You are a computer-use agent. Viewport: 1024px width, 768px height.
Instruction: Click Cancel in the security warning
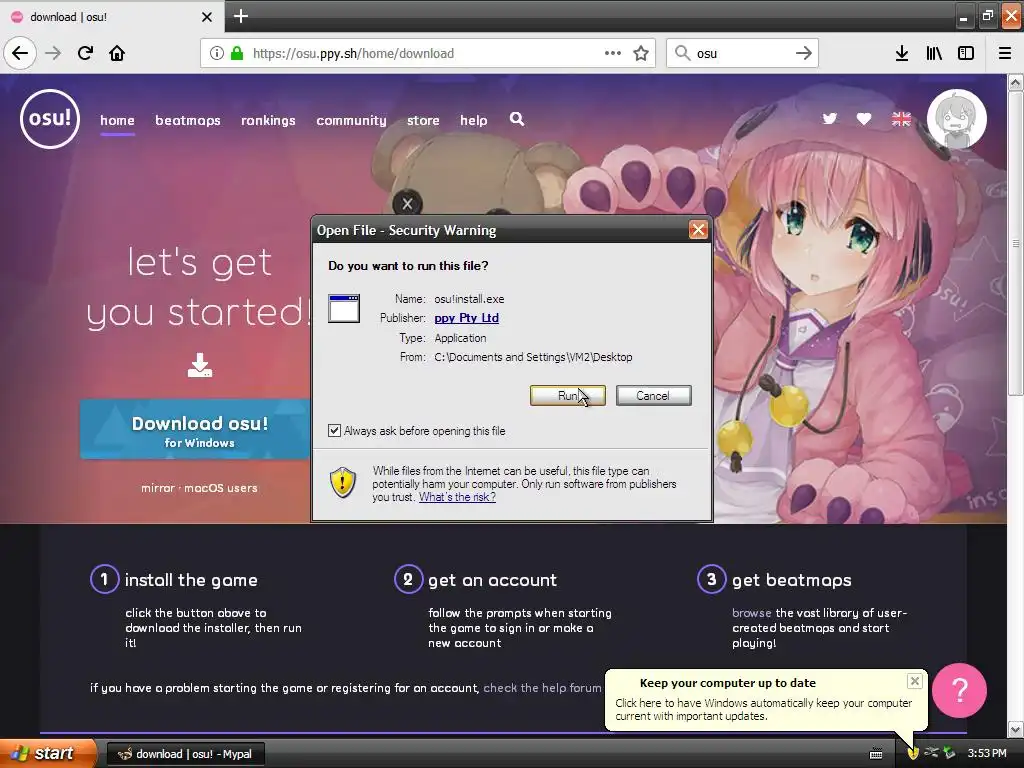pyautogui.click(x=653, y=396)
